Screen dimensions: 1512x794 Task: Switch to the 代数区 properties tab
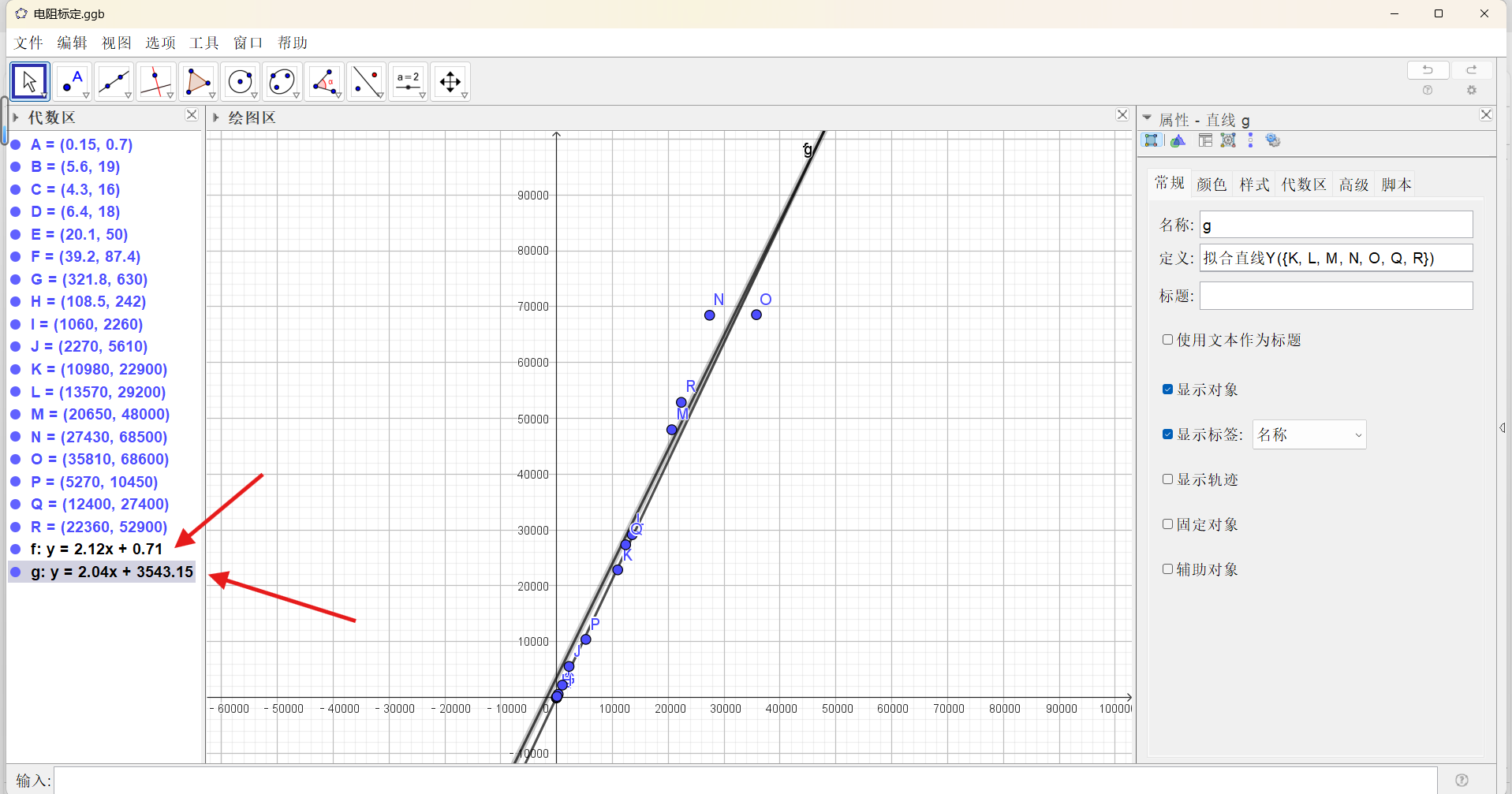tap(1304, 185)
